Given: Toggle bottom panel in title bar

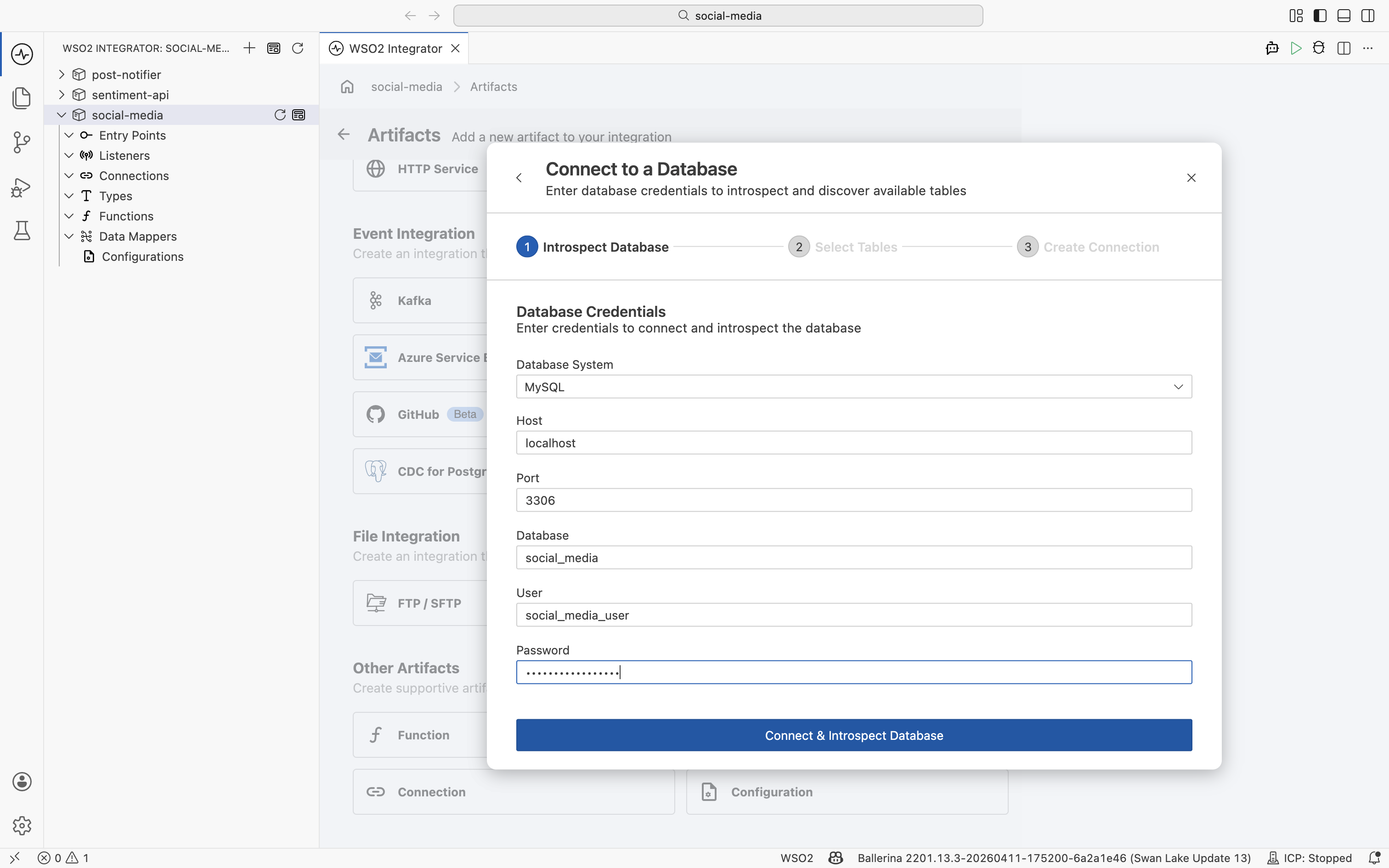Looking at the screenshot, I should pyautogui.click(x=1344, y=16).
